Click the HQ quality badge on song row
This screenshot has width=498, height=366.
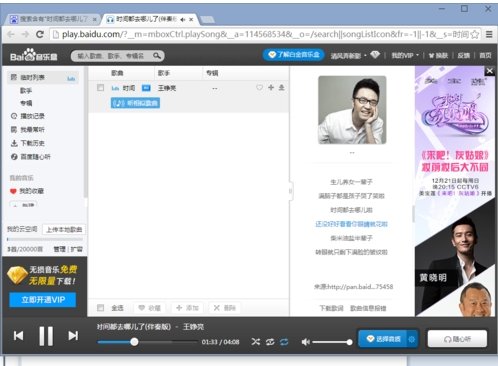coord(146,88)
